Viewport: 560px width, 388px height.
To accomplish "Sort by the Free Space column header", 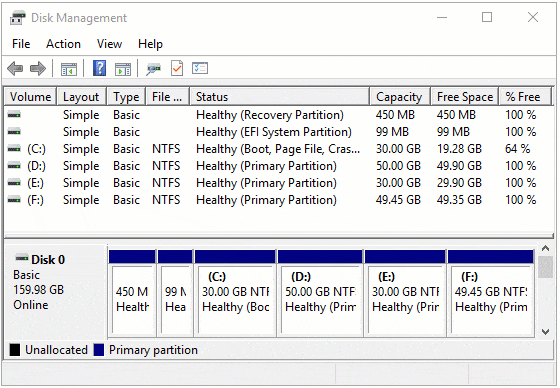I will pos(465,96).
